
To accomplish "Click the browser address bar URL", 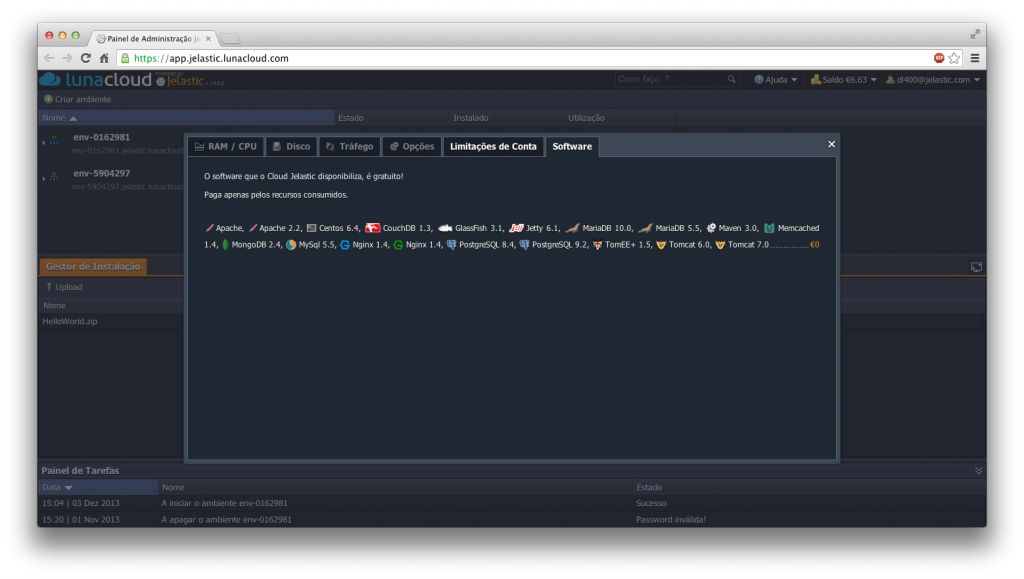I will pos(211,58).
